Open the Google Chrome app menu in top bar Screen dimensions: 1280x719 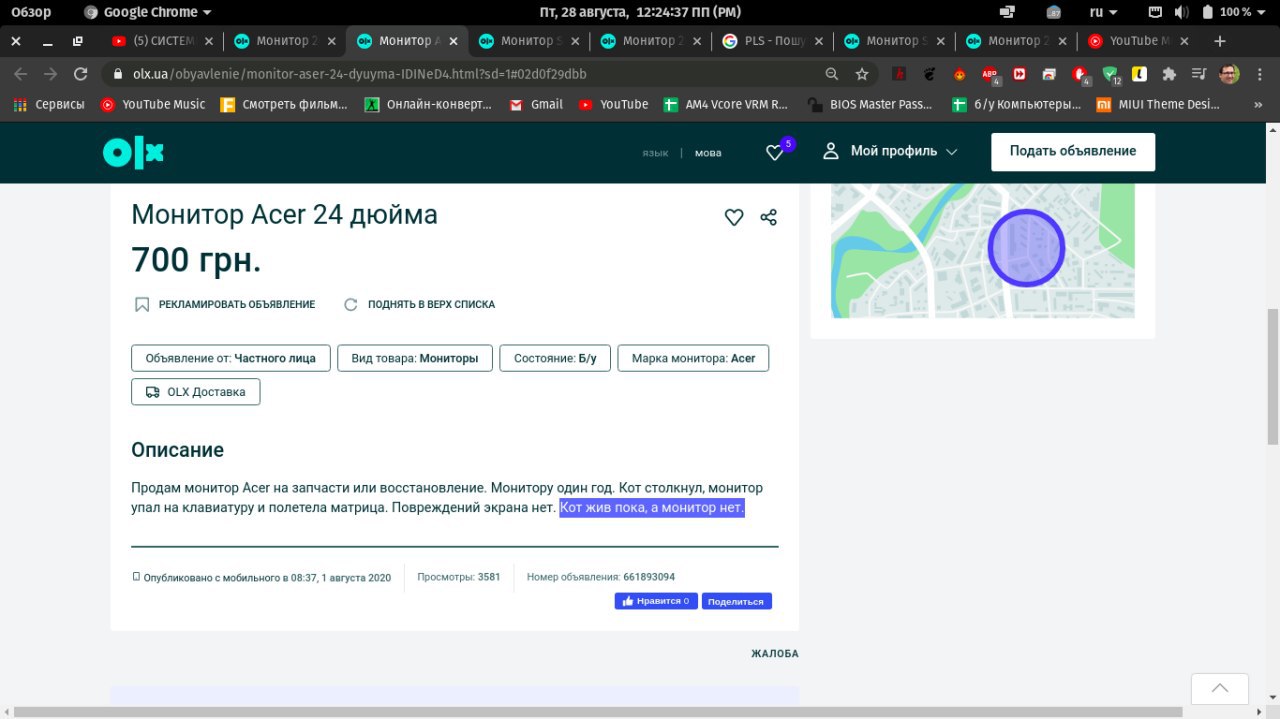(x=148, y=12)
